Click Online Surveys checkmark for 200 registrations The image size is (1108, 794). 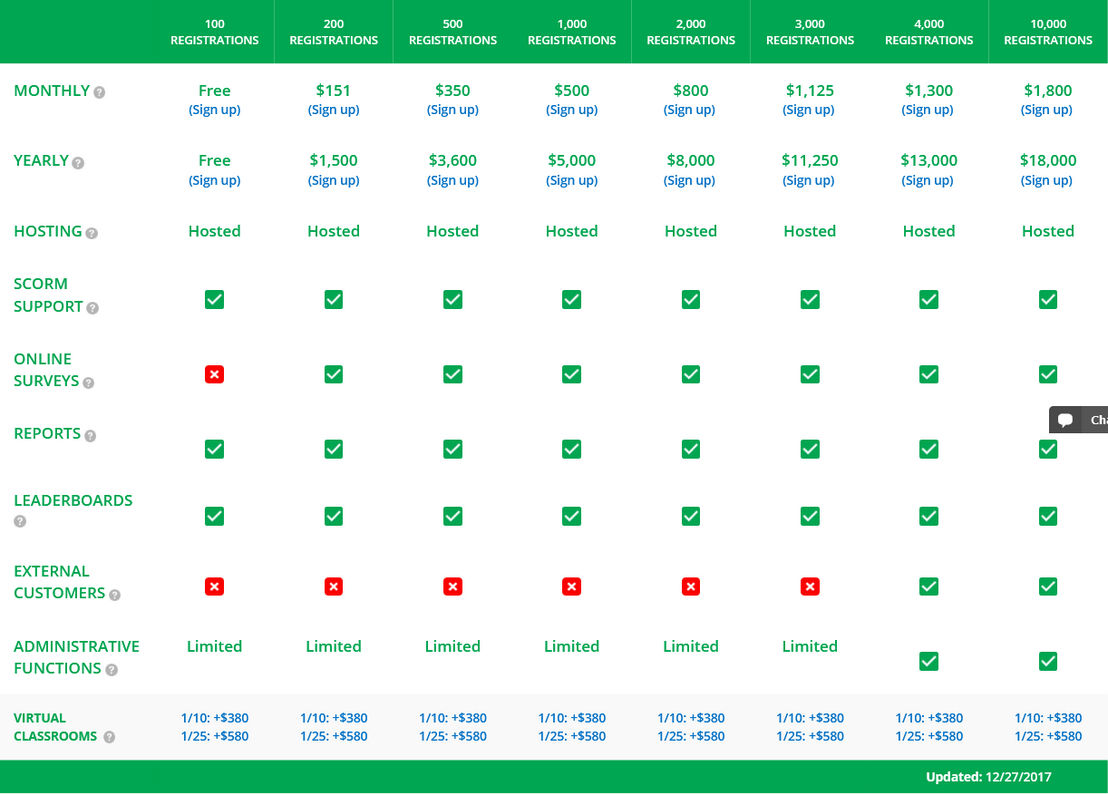click(x=334, y=374)
